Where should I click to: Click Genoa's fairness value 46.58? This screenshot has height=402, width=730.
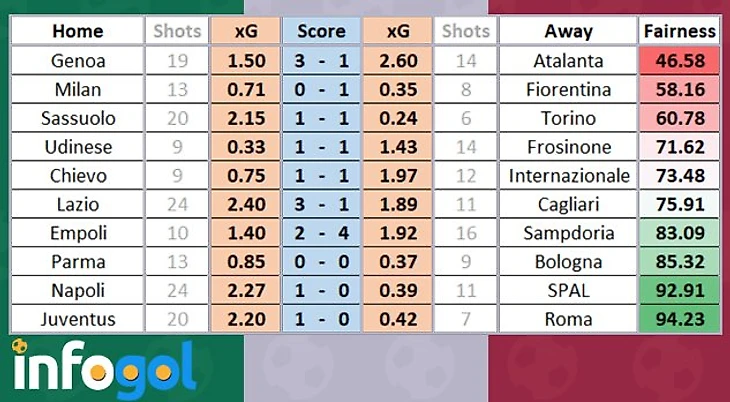[679, 61]
